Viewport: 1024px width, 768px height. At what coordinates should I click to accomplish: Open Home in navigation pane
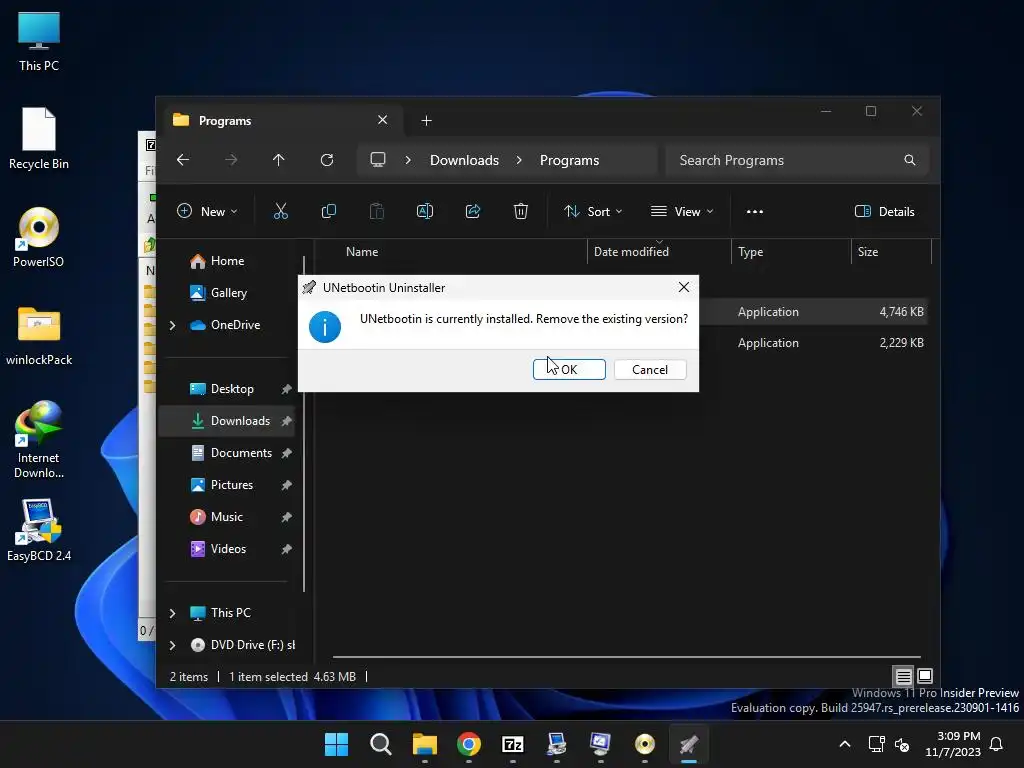tap(226, 261)
